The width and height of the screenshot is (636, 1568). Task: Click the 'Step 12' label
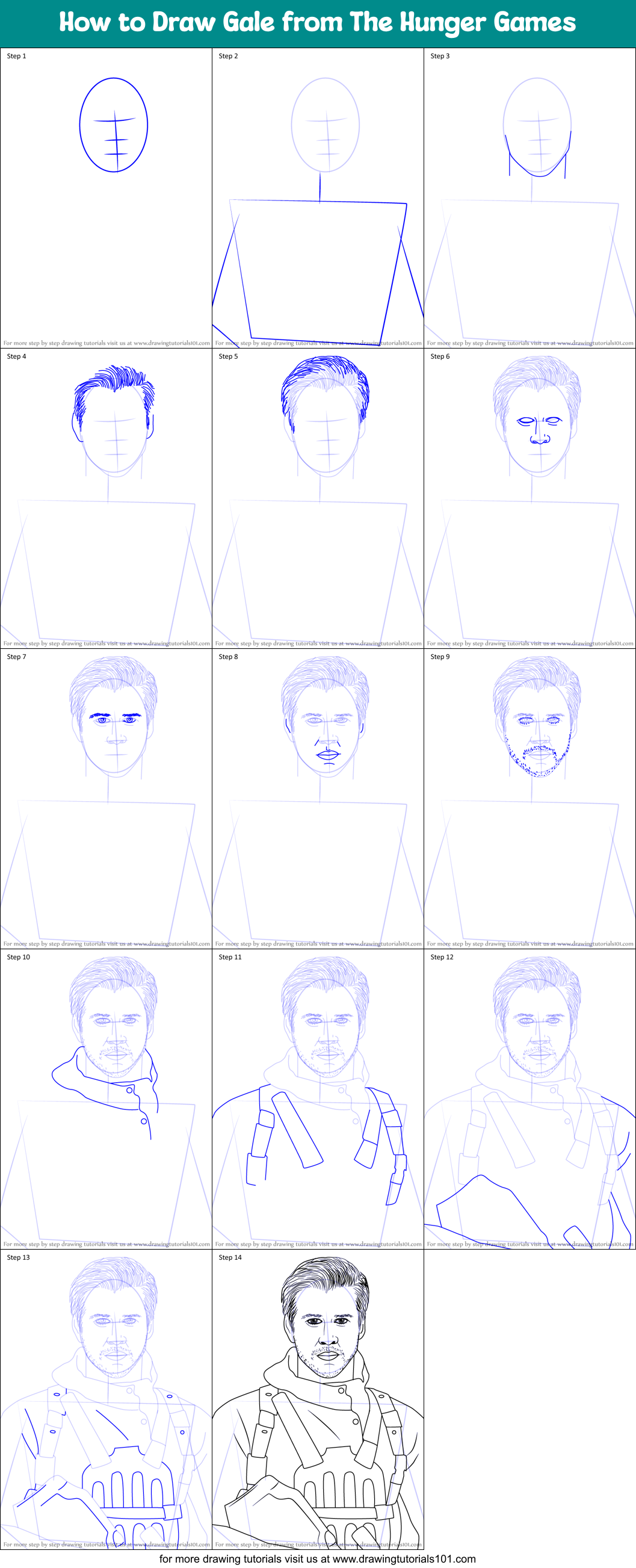pos(442,958)
